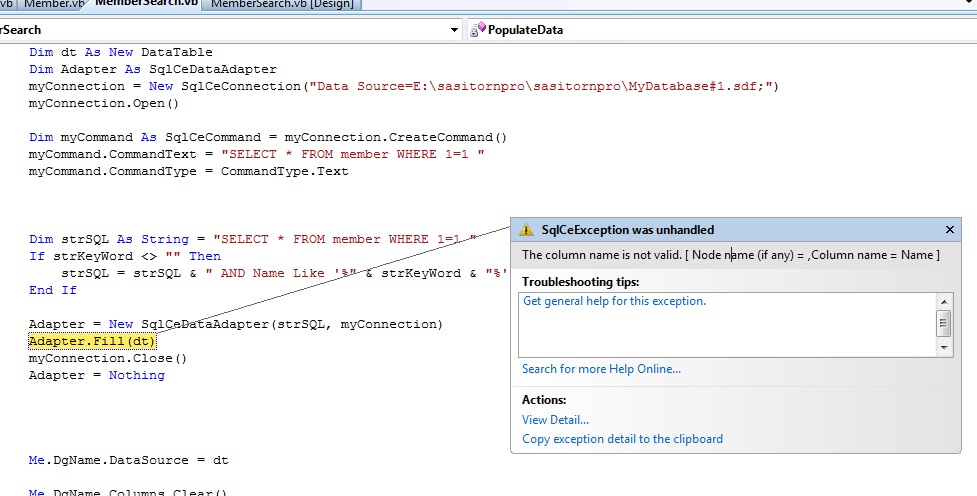
Task: Open the MemberSearch.vb [Design] tab
Action: 282,4
